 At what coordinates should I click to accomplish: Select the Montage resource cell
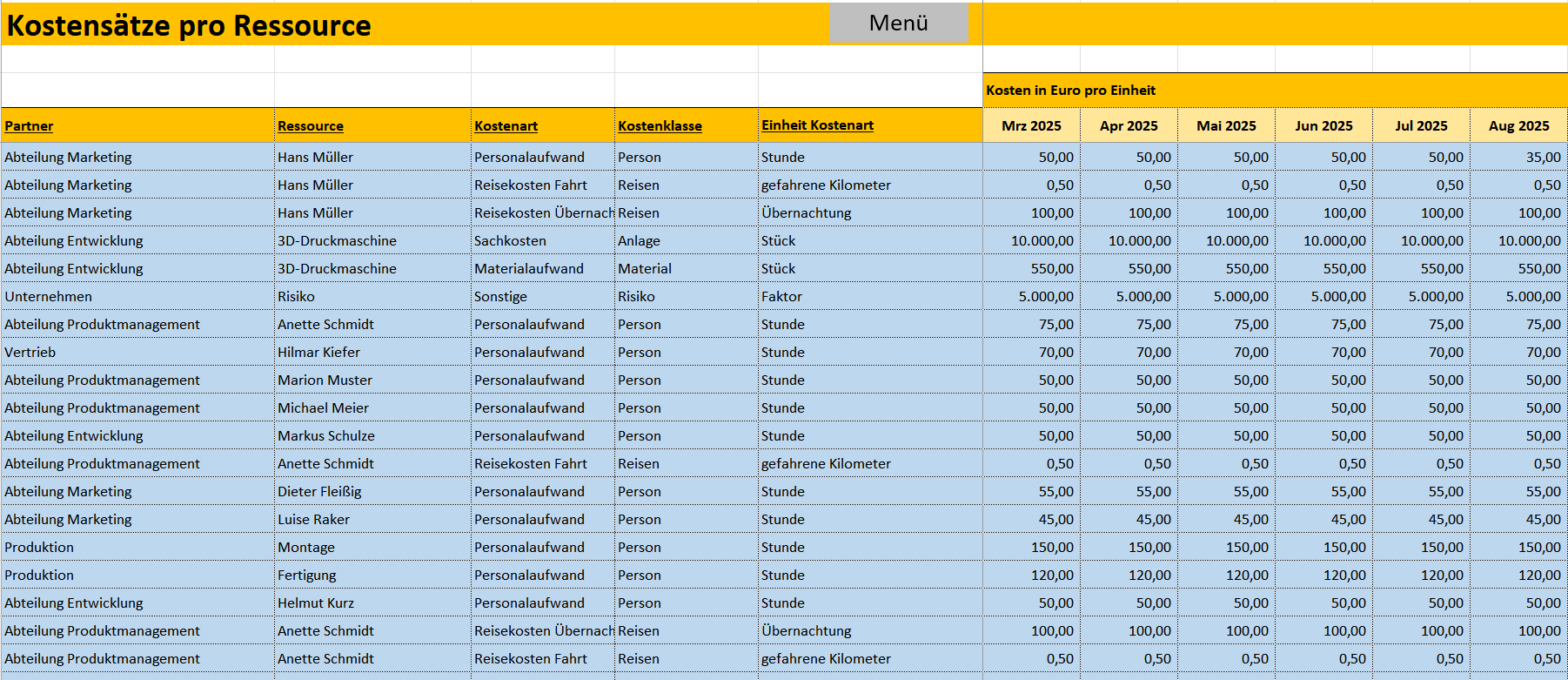(372, 547)
